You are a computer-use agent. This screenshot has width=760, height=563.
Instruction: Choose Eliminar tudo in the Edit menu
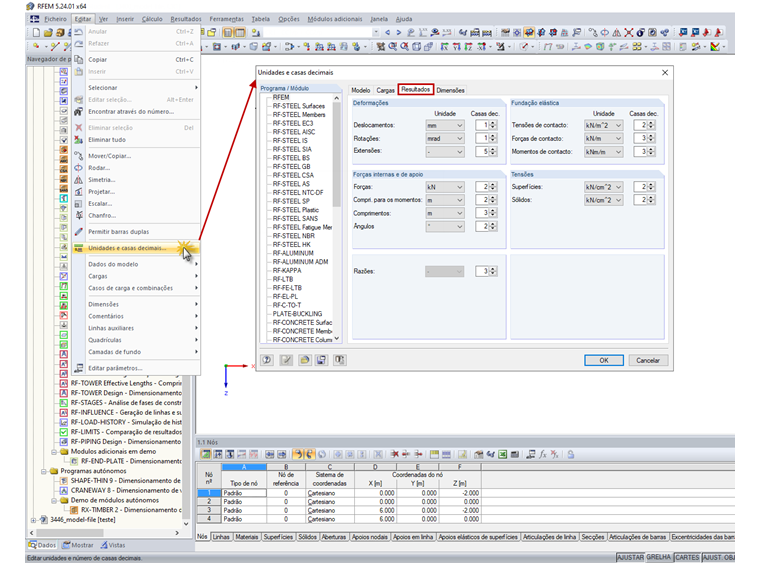(x=136, y=140)
